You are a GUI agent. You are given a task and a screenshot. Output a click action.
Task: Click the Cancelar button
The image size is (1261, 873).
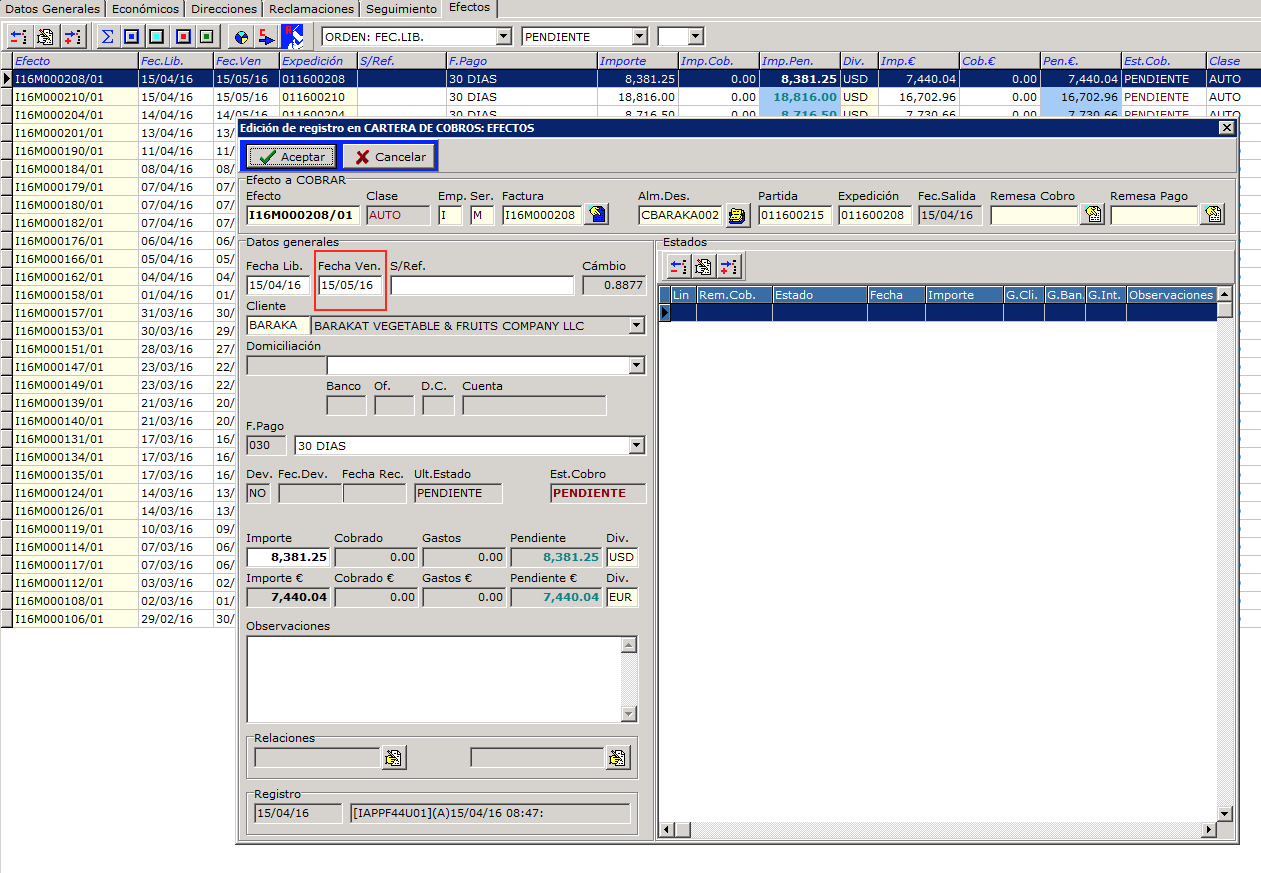click(389, 157)
